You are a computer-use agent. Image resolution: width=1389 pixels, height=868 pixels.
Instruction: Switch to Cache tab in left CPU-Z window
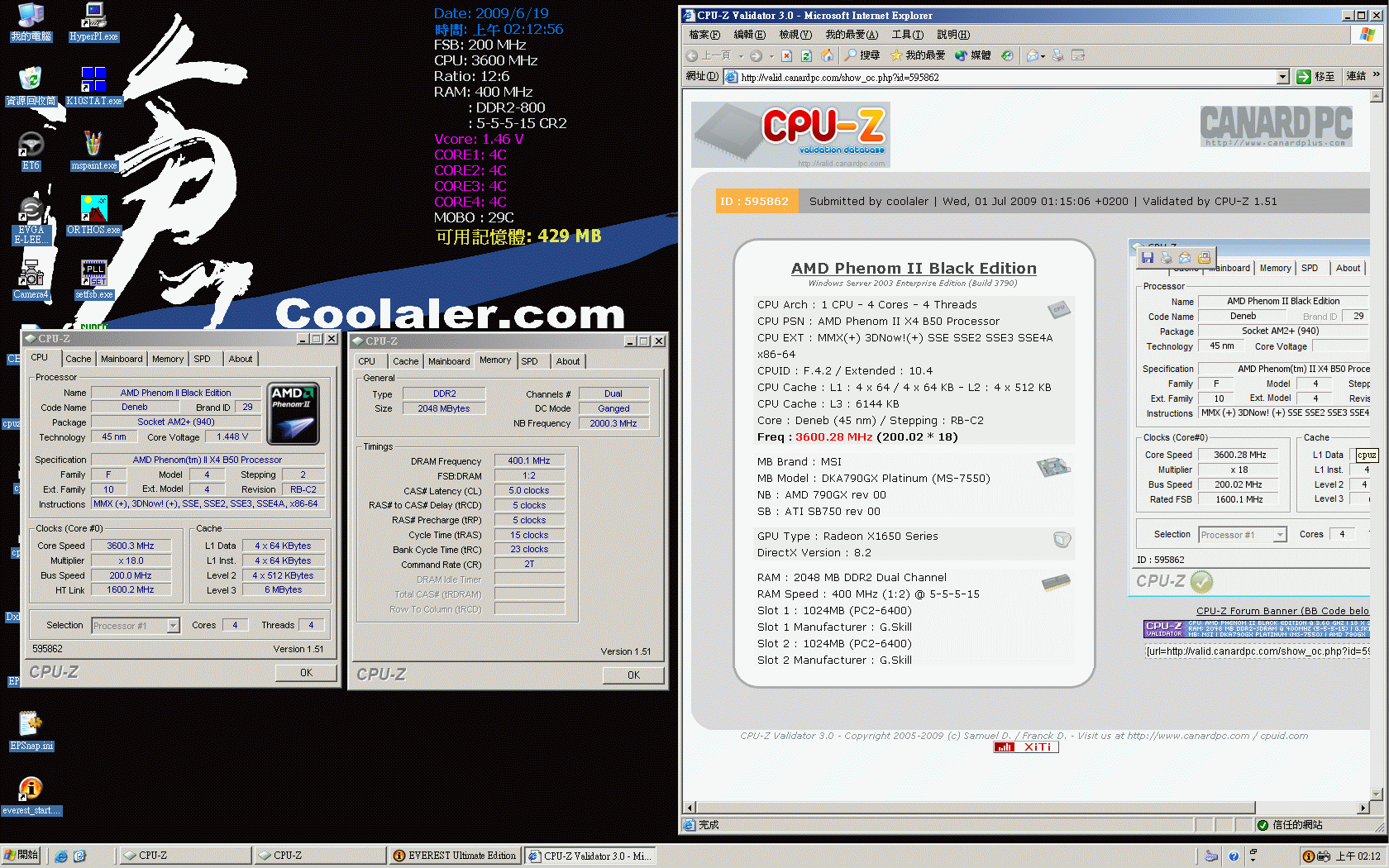click(79, 359)
